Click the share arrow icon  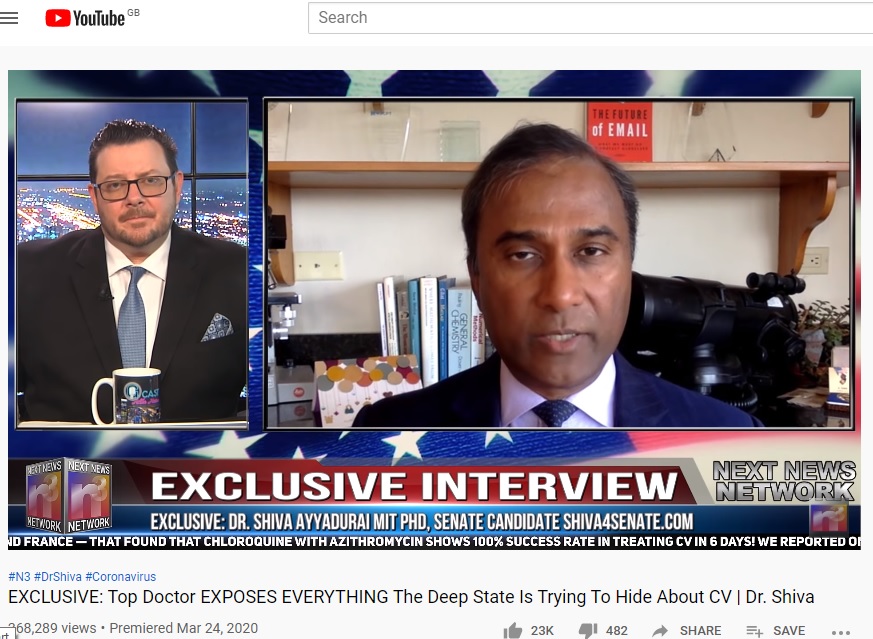(x=660, y=630)
